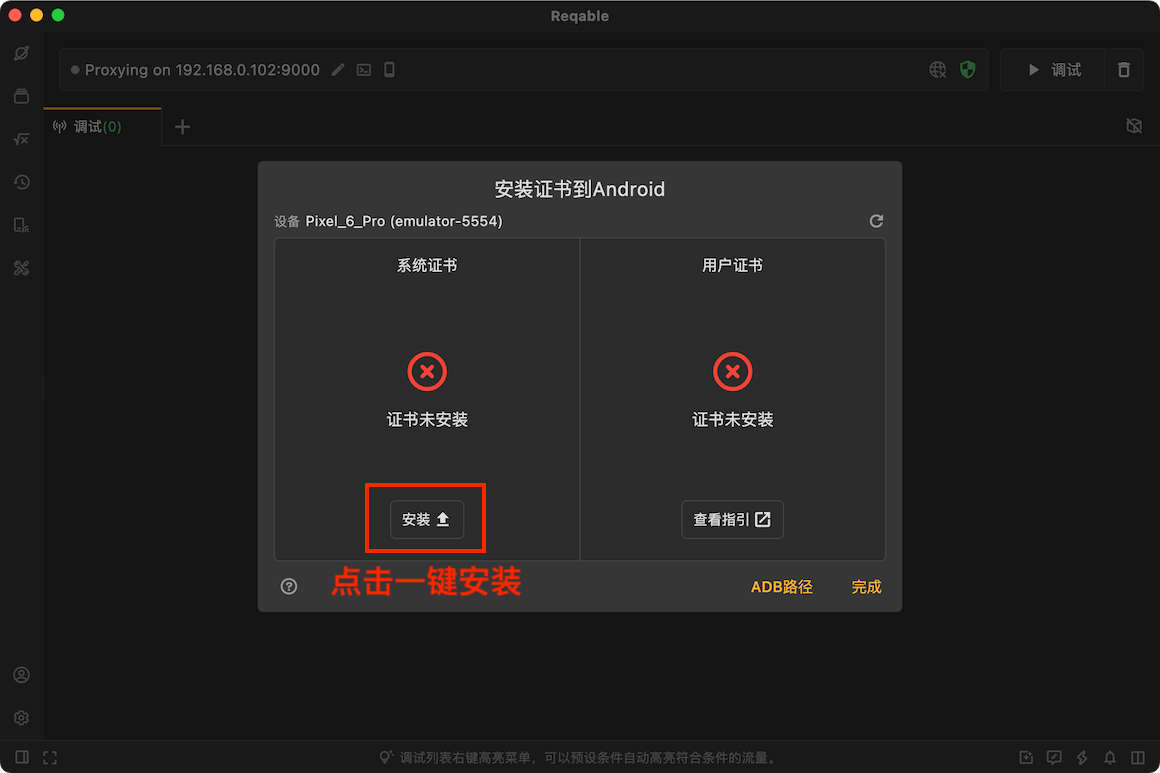
Task: Clear traffic with the trash can icon
Action: (1124, 70)
